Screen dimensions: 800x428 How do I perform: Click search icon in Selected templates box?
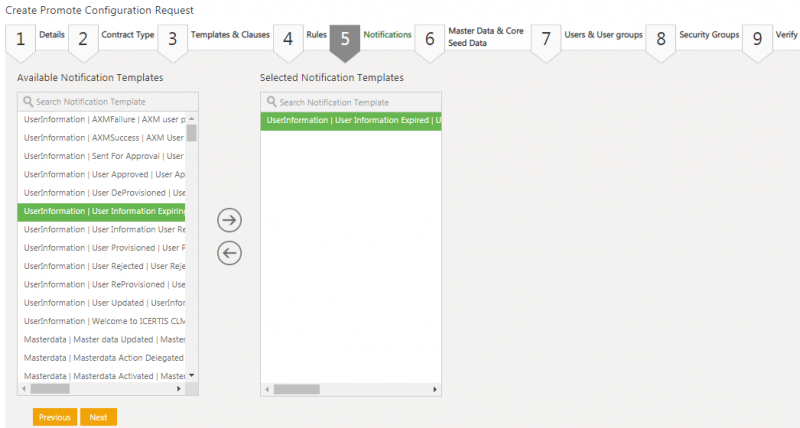[x=271, y=102]
